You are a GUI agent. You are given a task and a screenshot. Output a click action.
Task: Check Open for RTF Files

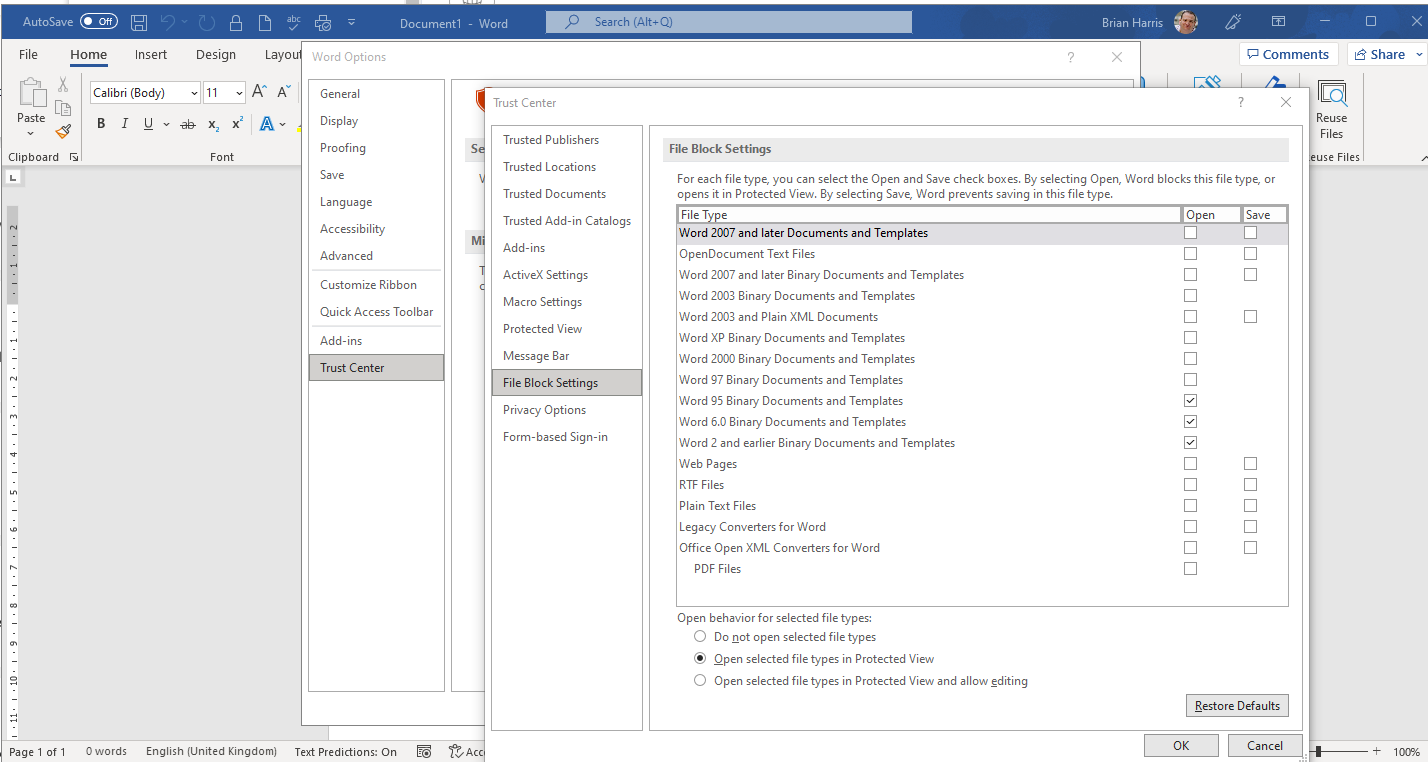[1190, 485]
